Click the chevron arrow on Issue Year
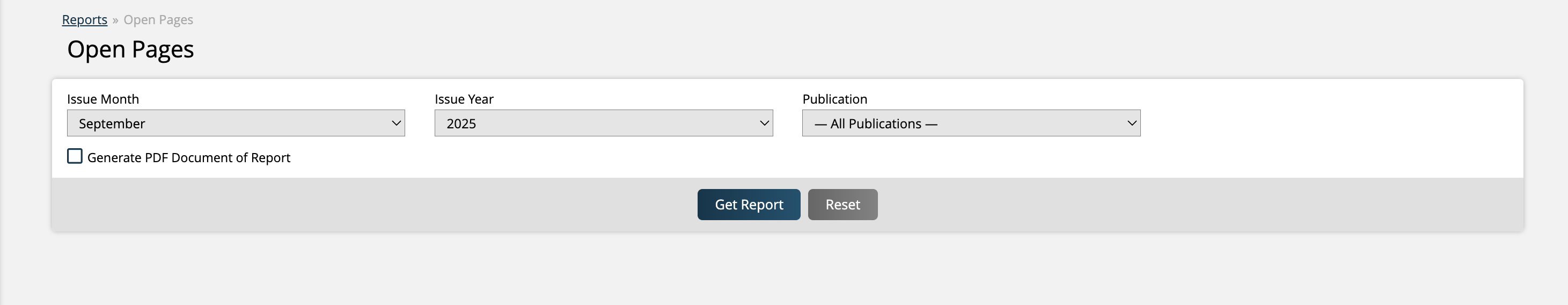Screen dimensions: 1568x305 pos(764,123)
